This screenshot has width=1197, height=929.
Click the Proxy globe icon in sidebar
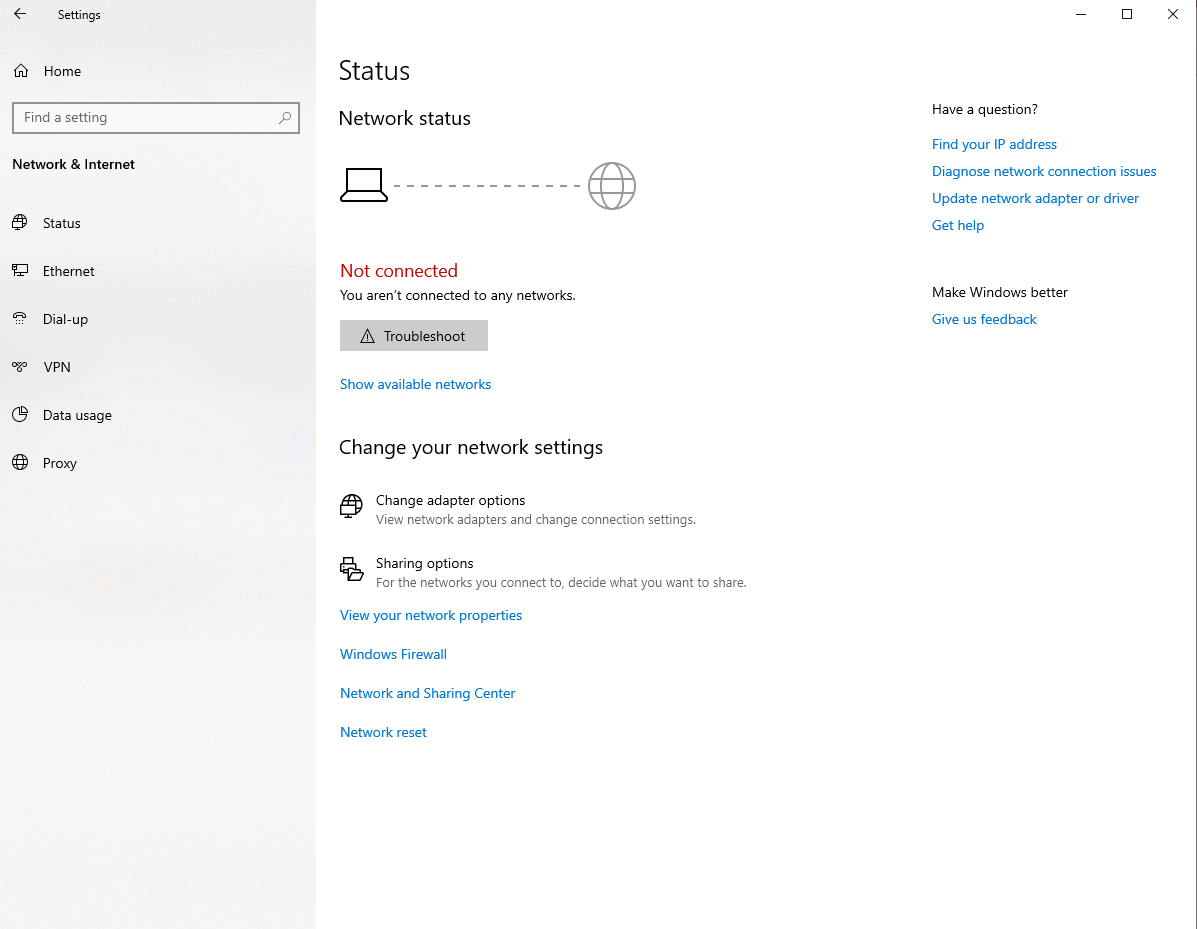click(20, 463)
